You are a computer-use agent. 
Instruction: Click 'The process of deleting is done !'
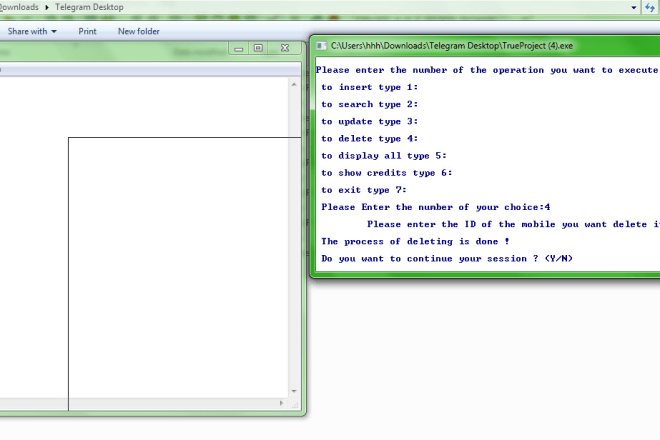tap(415, 242)
